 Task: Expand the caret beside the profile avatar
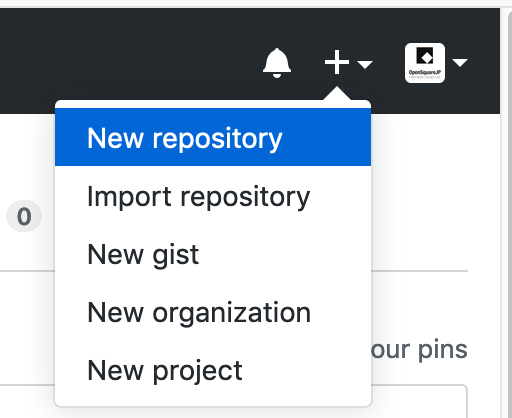click(460, 62)
